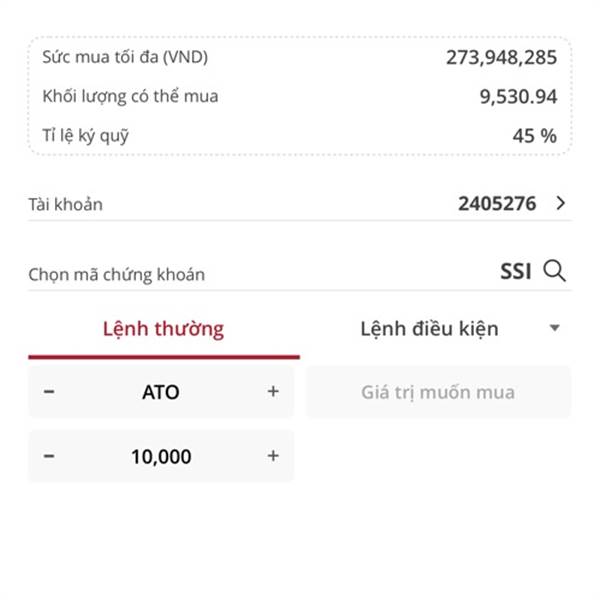This screenshot has height=600, width=600.
Task: Decrease the ATO price with minus
Action: pyautogui.click(x=49, y=391)
